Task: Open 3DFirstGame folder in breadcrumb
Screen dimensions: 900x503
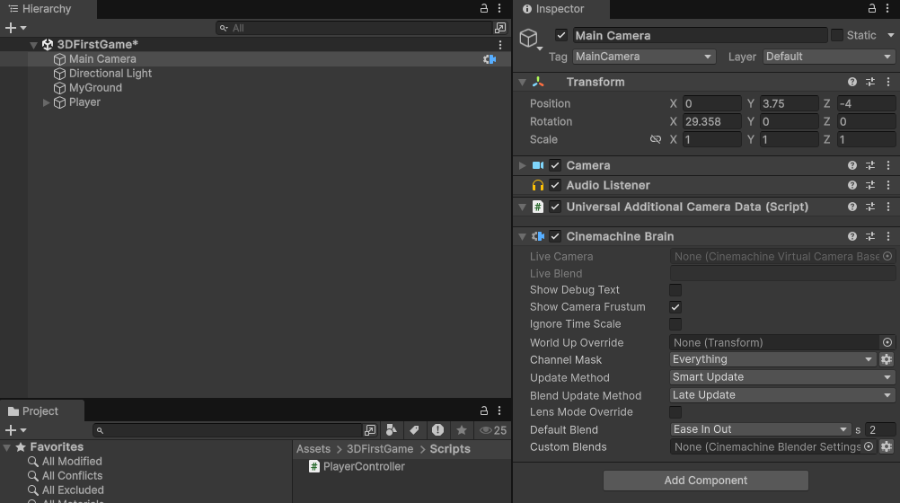Action: pos(380,449)
